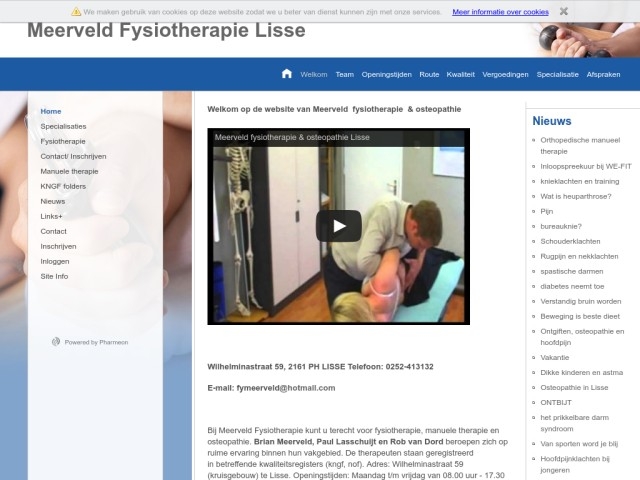Open Manuele therapie sidebar link
This screenshot has height=480, width=640.
click(x=69, y=171)
